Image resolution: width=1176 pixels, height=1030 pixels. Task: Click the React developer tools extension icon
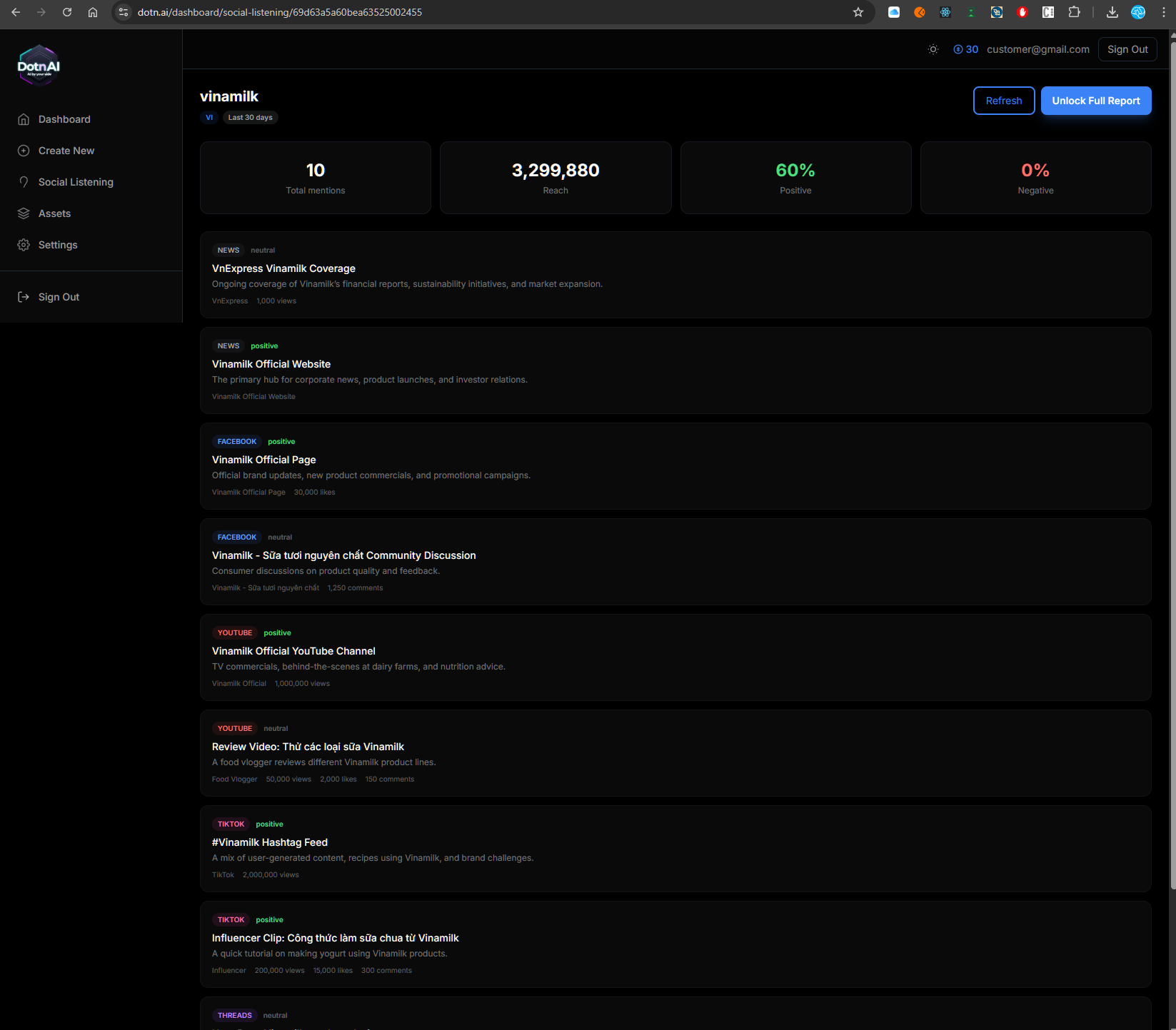coord(945,12)
